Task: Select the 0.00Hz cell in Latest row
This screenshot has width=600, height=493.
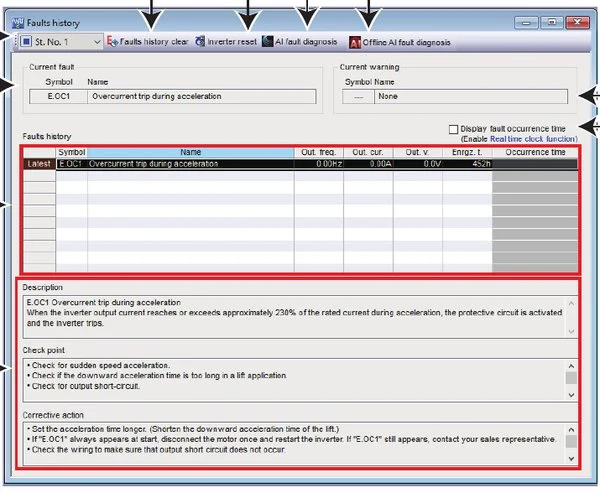Action: [x=319, y=164]
